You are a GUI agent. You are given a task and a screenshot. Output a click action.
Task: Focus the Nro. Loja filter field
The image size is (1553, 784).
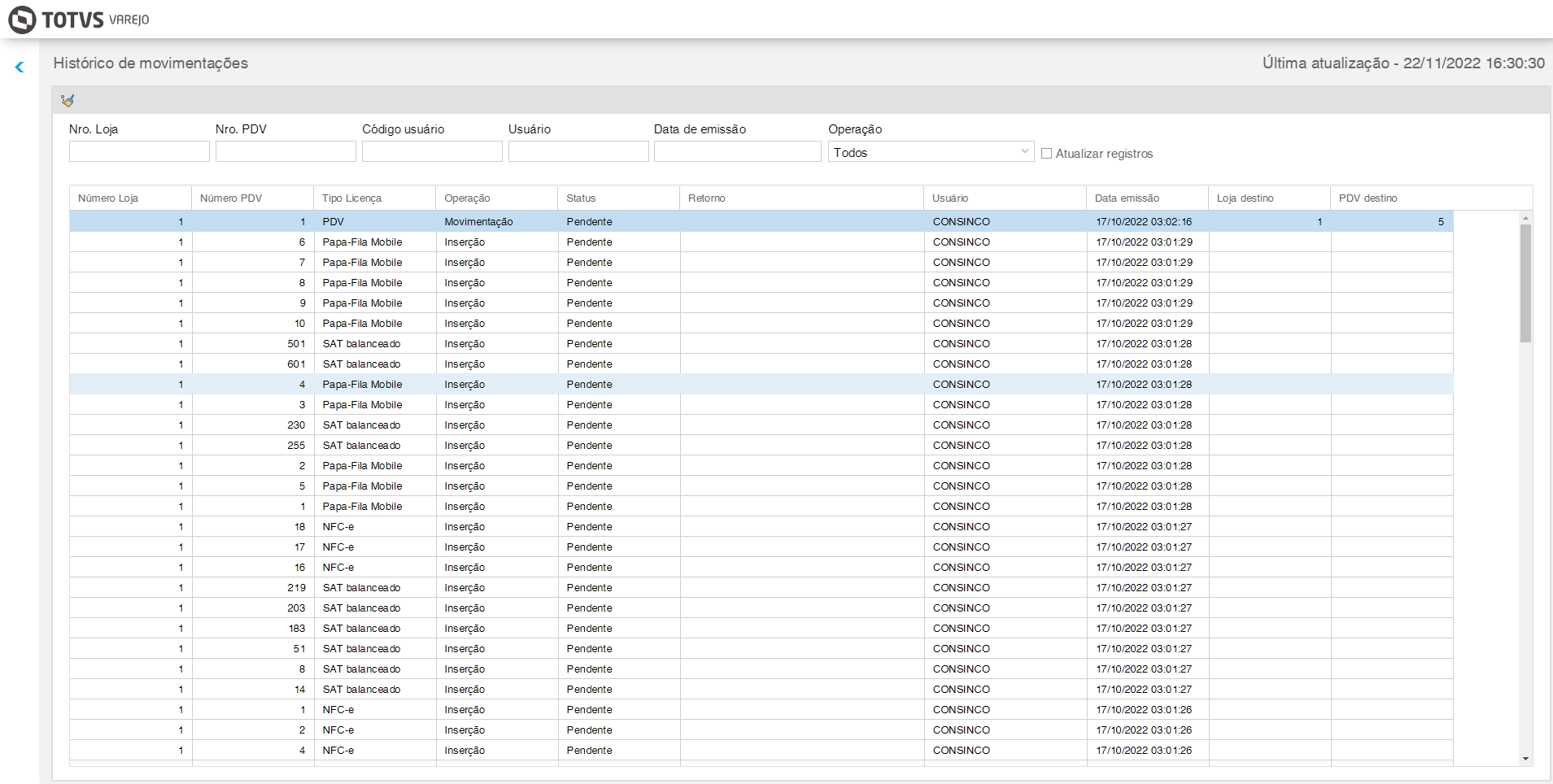[139, 151]
